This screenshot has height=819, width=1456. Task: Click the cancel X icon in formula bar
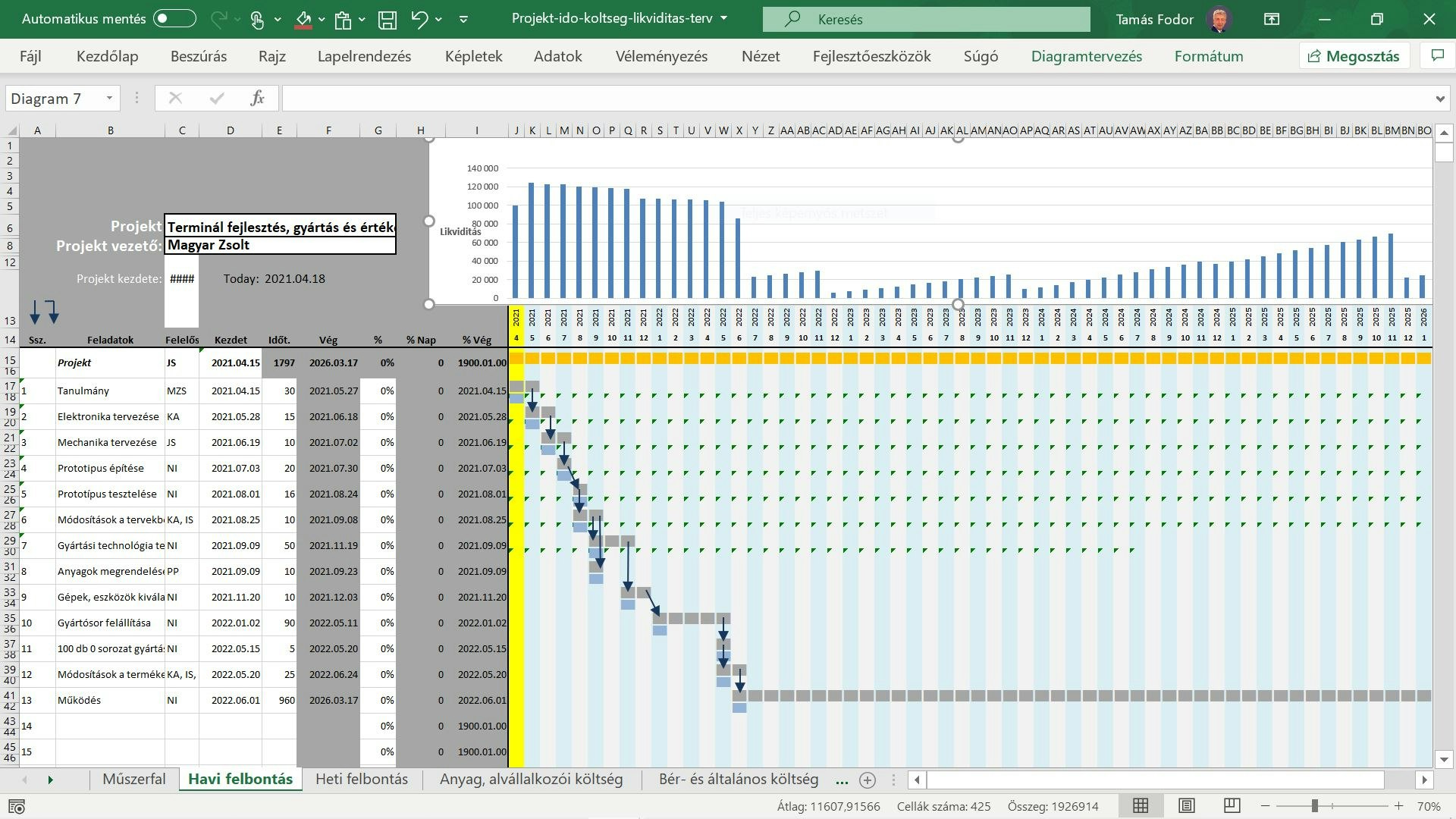click(x=175, y=98)
